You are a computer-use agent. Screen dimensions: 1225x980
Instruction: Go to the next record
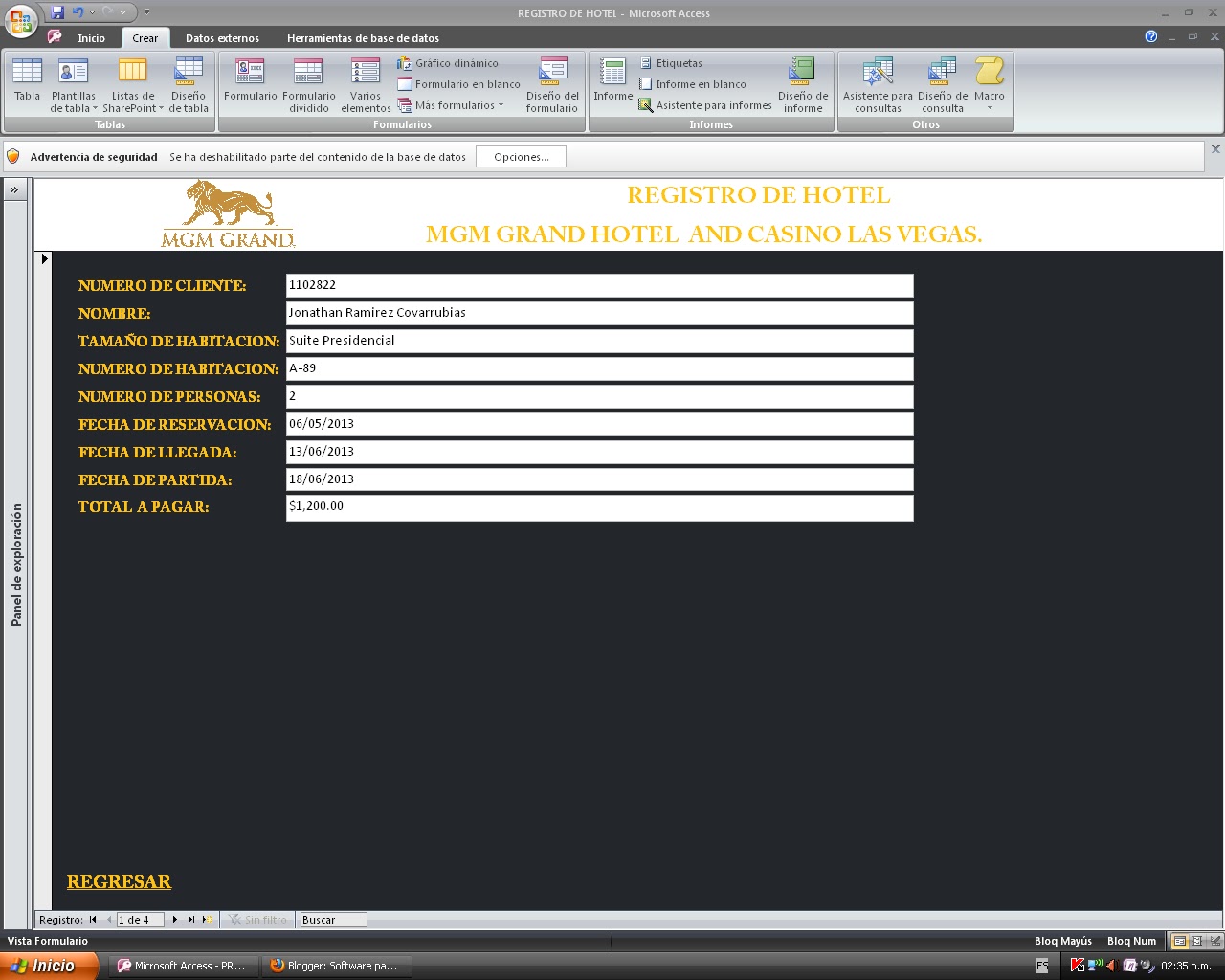tap(175, 920)
